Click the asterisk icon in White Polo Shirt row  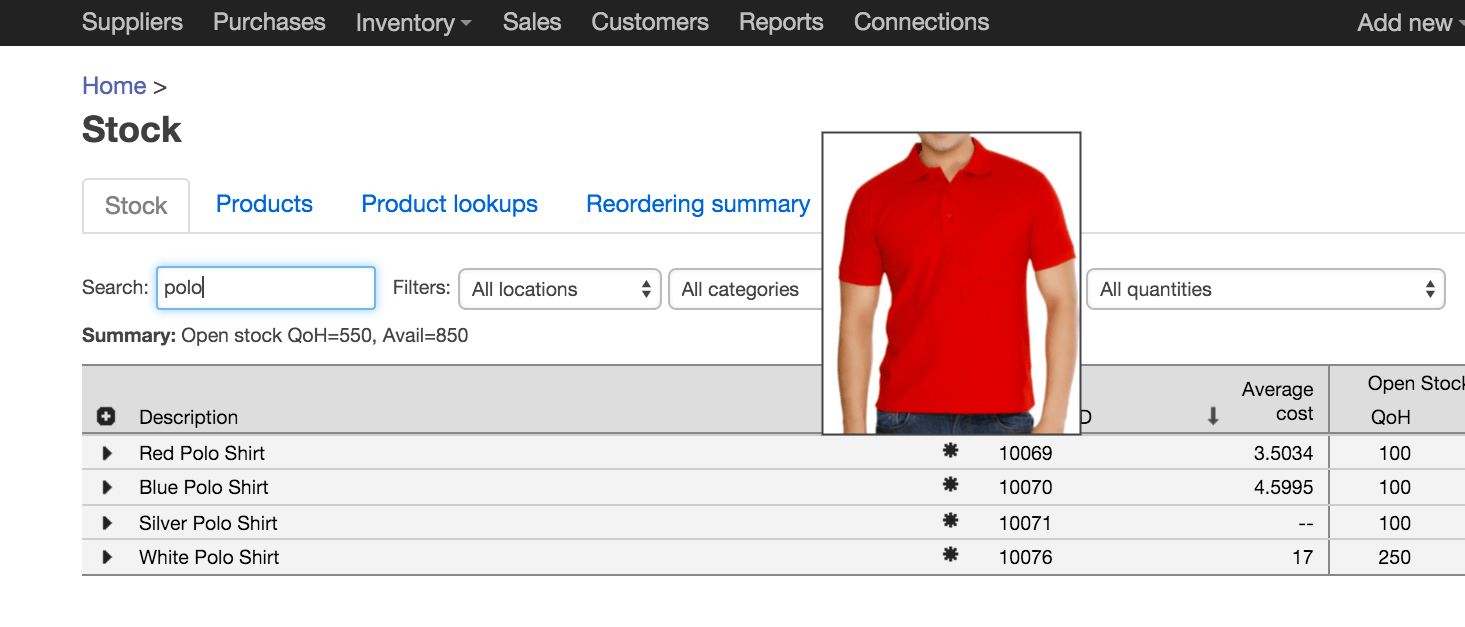(x=950, y=555)
